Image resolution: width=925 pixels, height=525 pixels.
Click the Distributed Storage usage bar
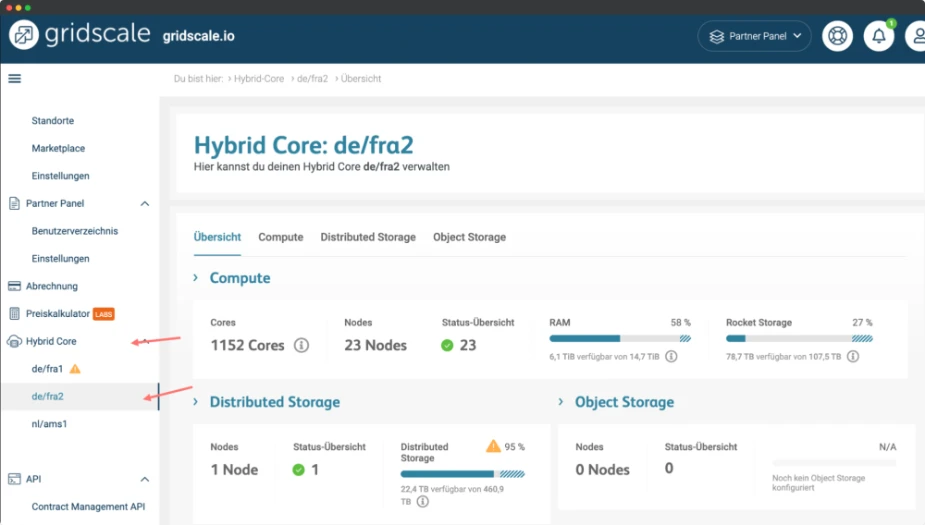462,474
